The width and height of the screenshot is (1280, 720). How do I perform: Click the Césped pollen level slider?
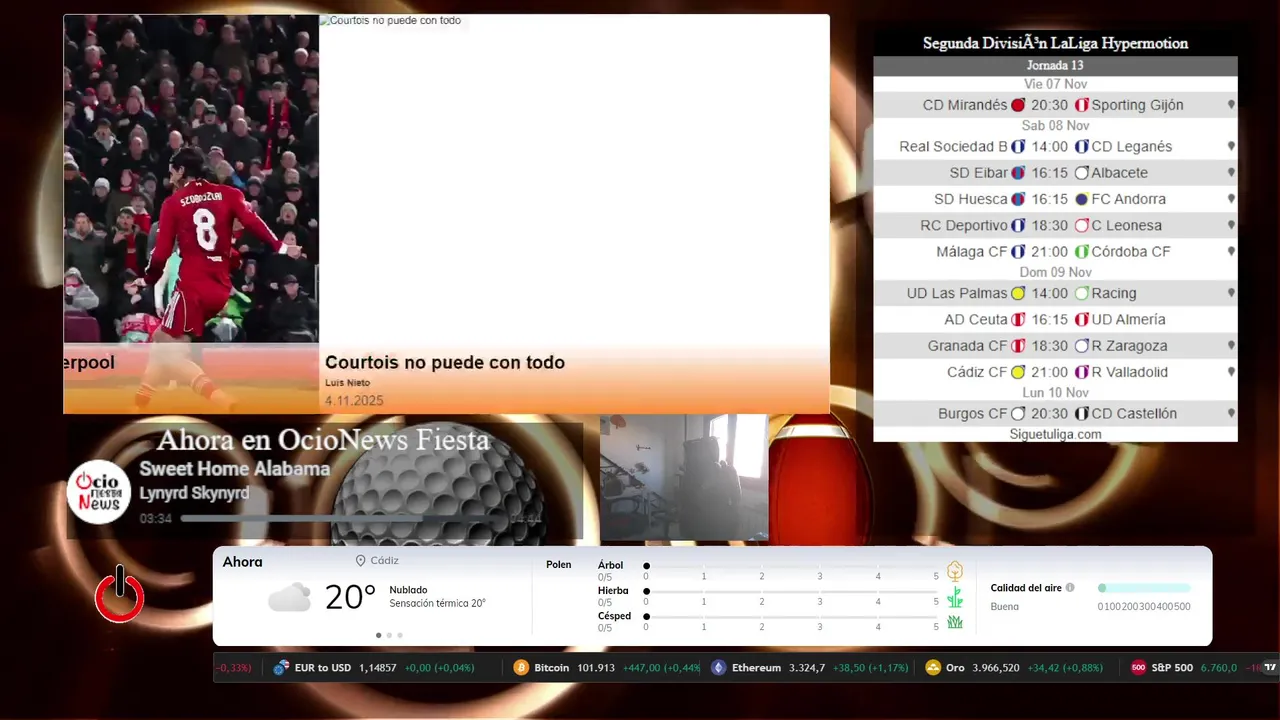[x=791, y=617]
